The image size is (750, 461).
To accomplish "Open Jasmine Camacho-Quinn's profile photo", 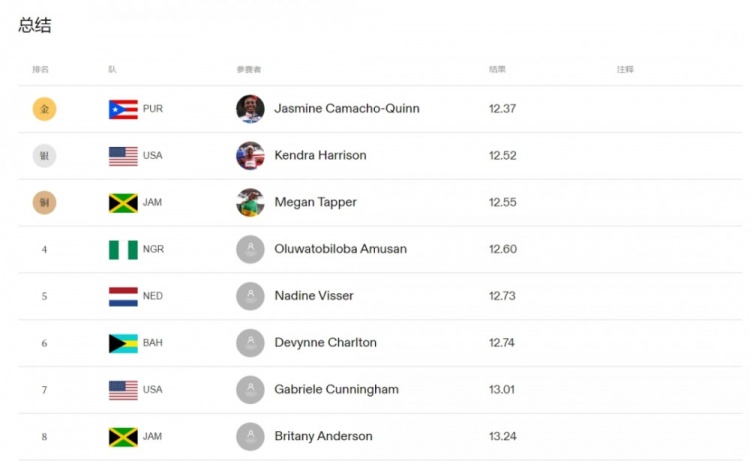I will pyautogui.click(x=250, y=109).
